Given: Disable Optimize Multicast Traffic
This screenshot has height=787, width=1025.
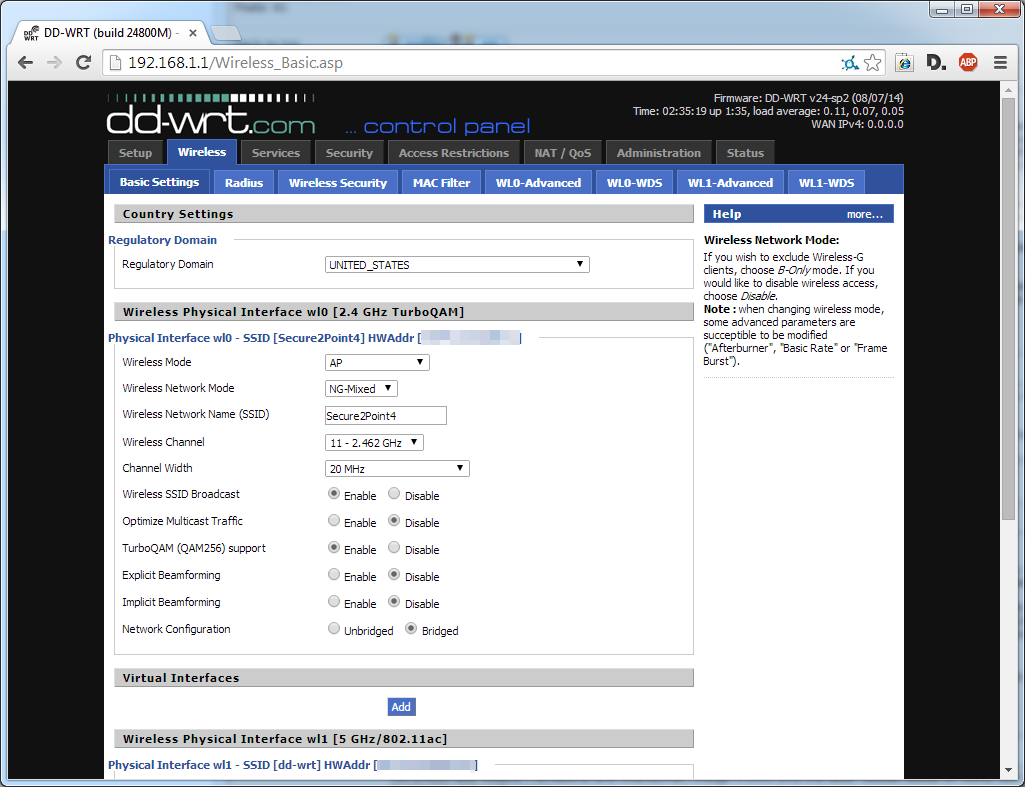Looking at the screenshot, I should (394, 521).
